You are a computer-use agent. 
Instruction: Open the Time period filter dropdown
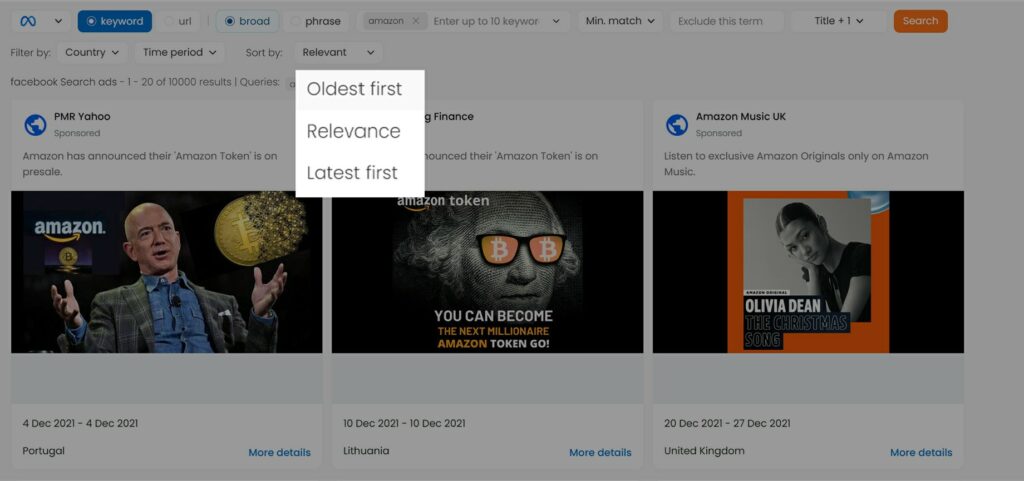(x=180, y=52)
